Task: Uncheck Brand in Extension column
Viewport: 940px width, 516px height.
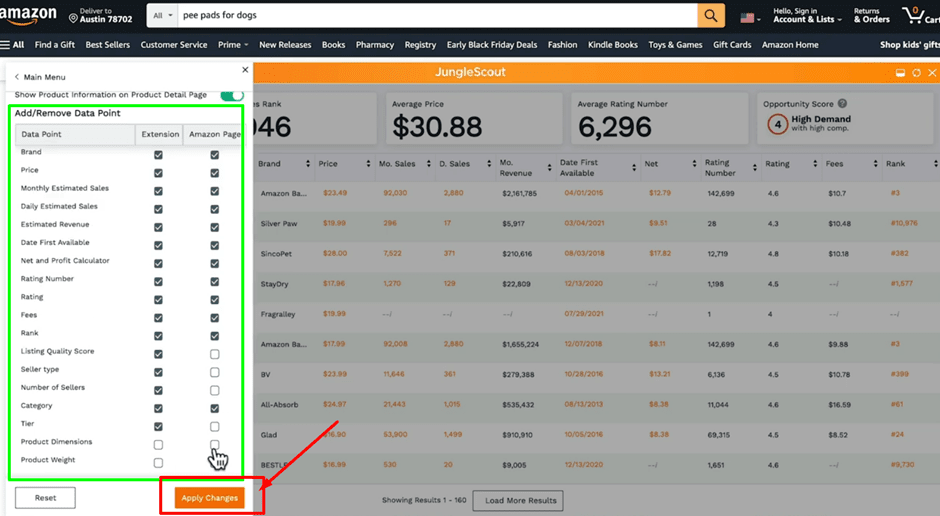Action: (158, 155)
